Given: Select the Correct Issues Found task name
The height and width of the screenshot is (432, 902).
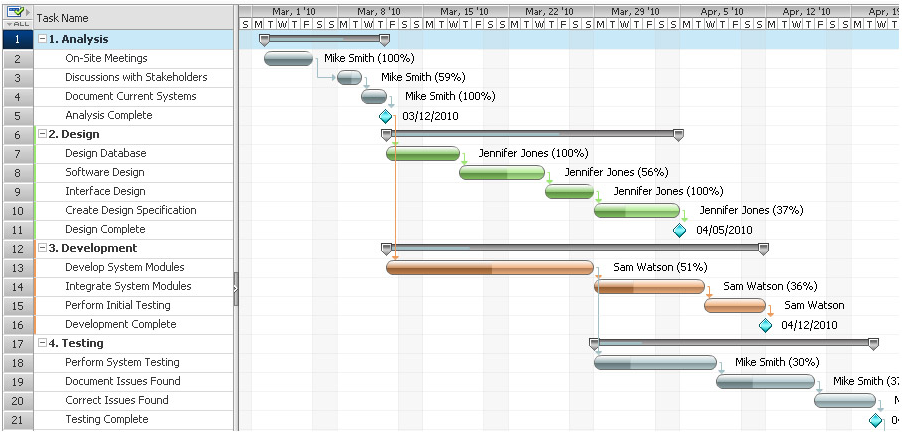Looking at the screenshot, I should click(x=117, y=400).
